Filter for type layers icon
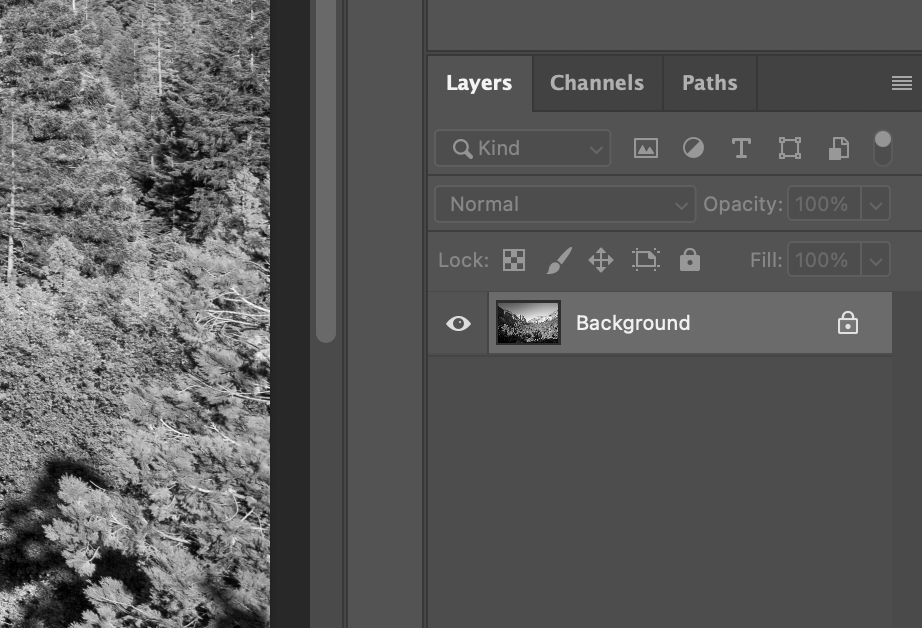922x628 pixels. pos(741,148)
